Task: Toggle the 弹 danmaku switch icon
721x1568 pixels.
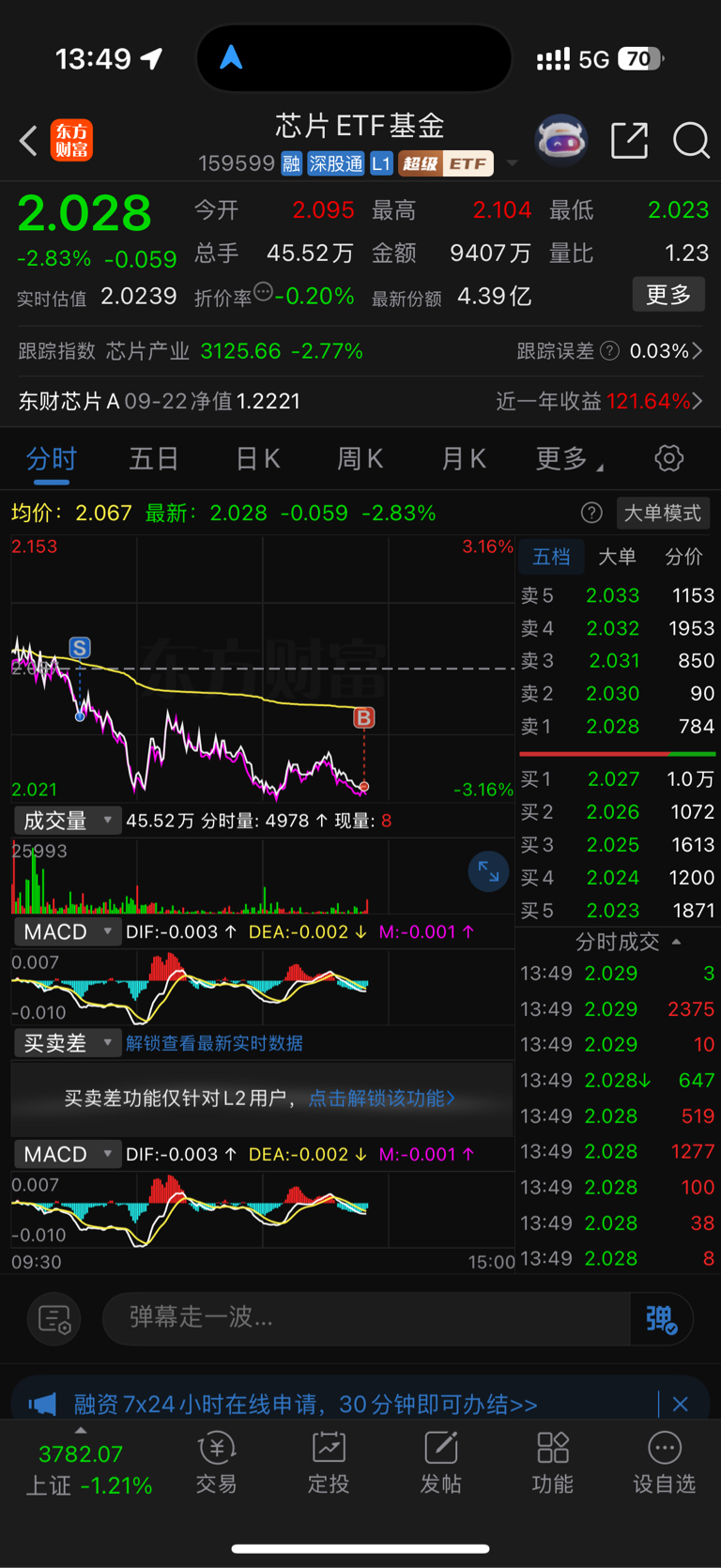Action: pos(662,1319)
